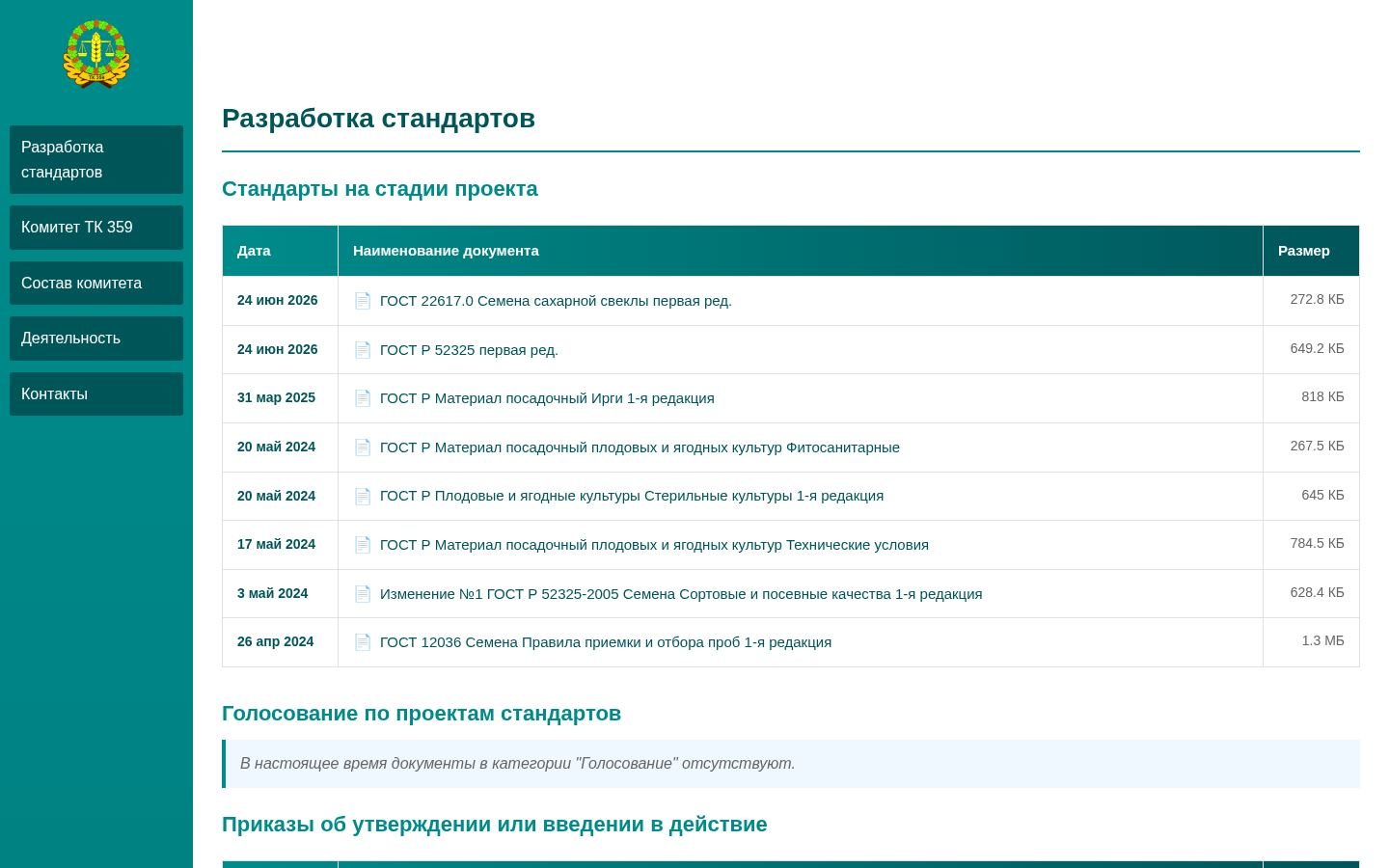Open Плодовые и ягодные культуры Стерильные культуры link
Screen dimensions: 1389x868
pos(632,496)
